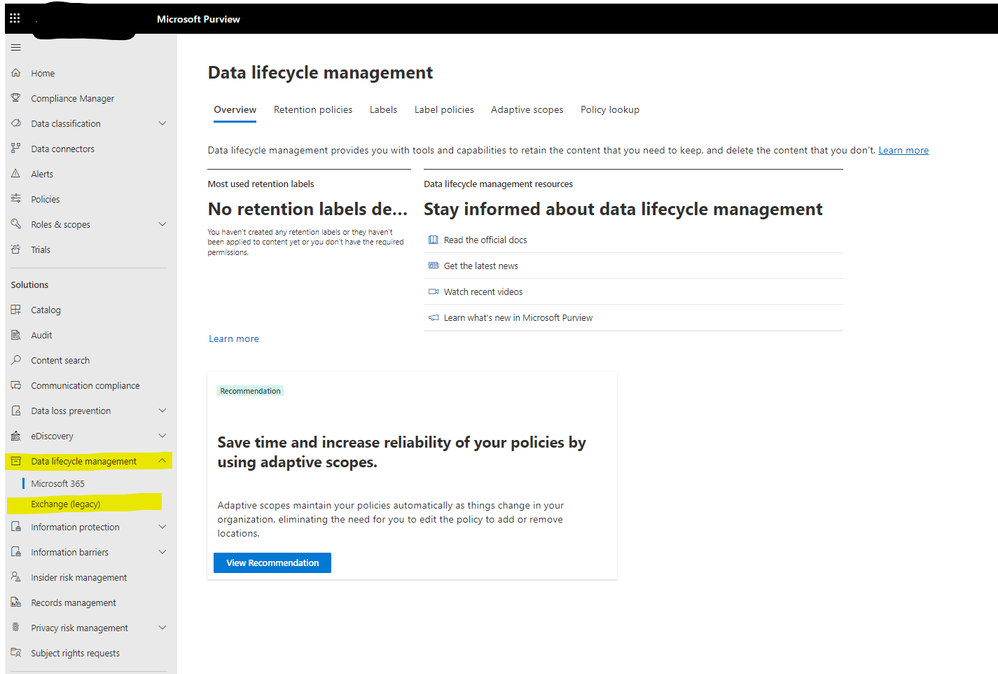Open the Records management icon
The image size is (998, 674).
(16, 603)
